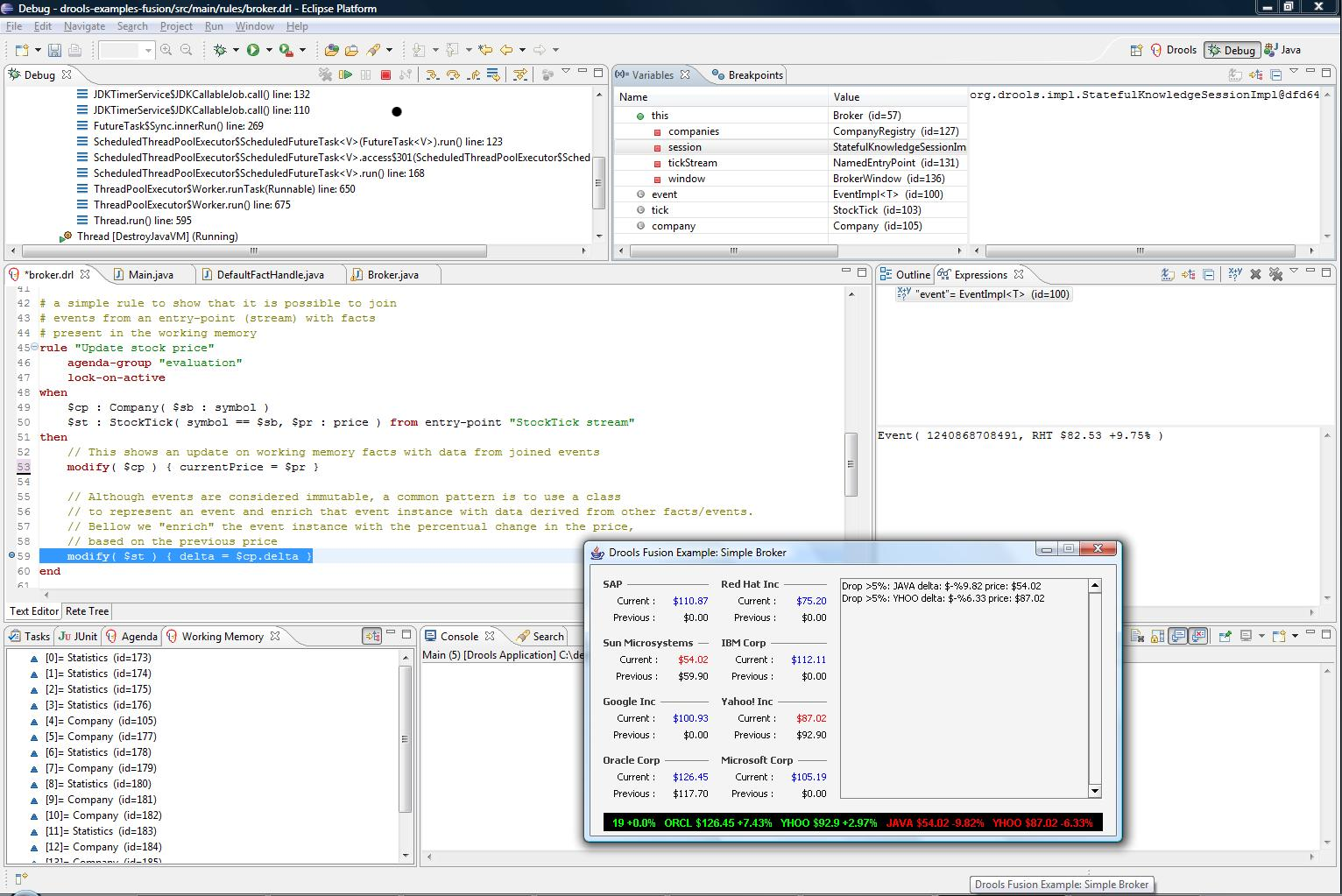
Task: Click the Step Over icon
Action: click(x=453, y=75)
